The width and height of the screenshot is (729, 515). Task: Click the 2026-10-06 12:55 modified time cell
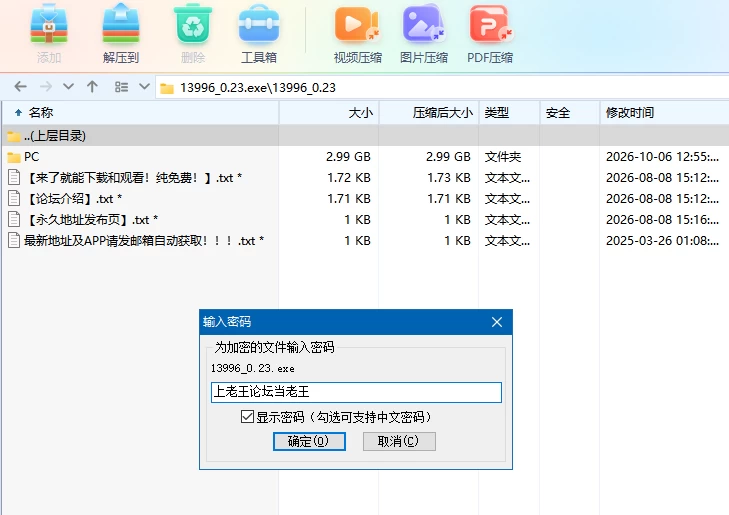(x=662, y=157)
